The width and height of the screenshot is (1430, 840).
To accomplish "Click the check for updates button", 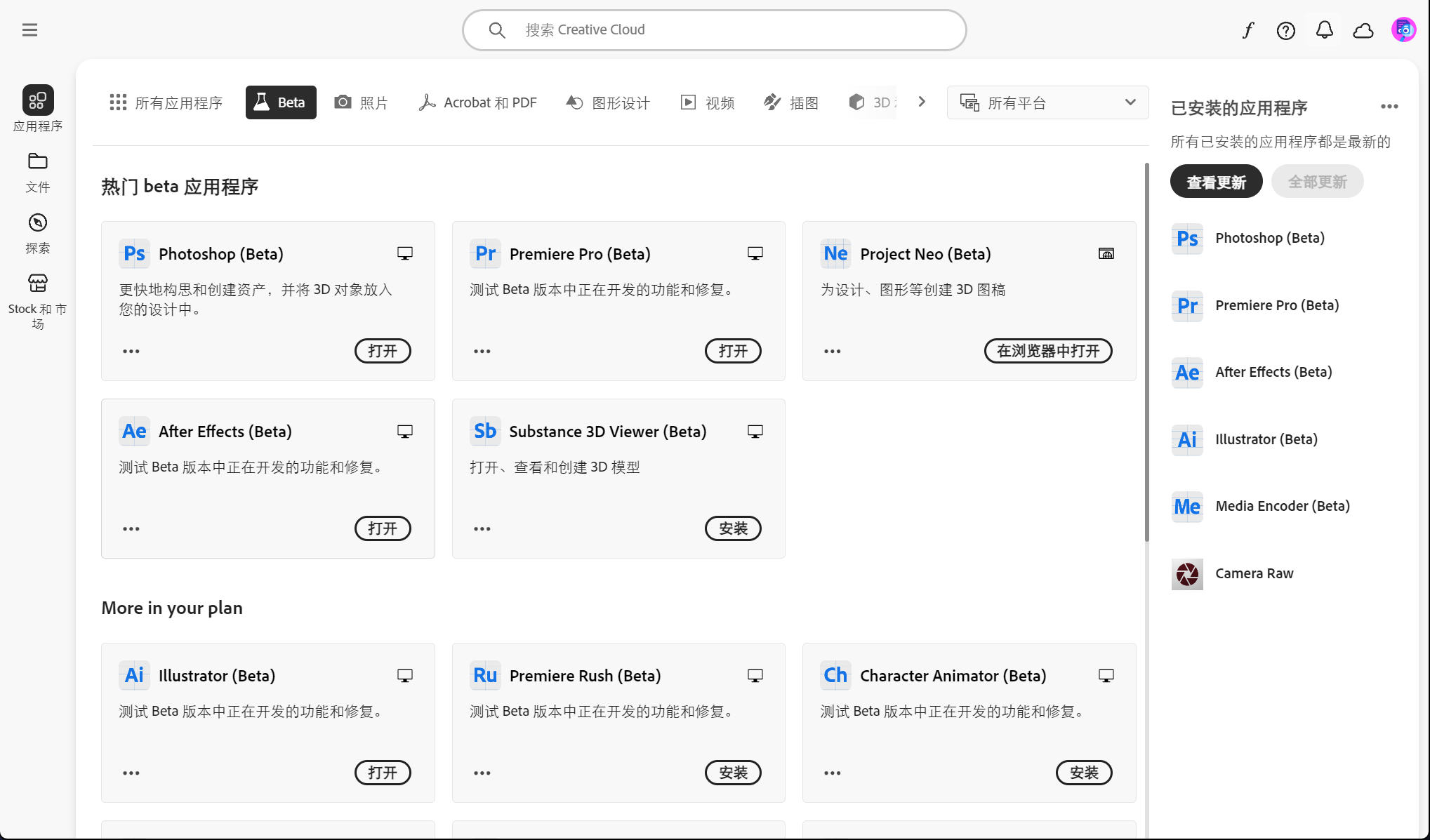I will point(1216,182).
